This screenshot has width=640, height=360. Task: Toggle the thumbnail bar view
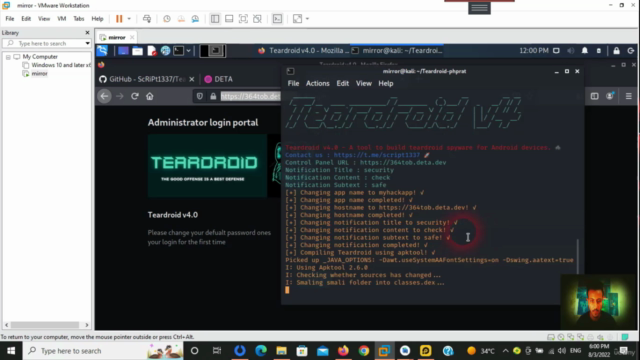click(229, 19)
